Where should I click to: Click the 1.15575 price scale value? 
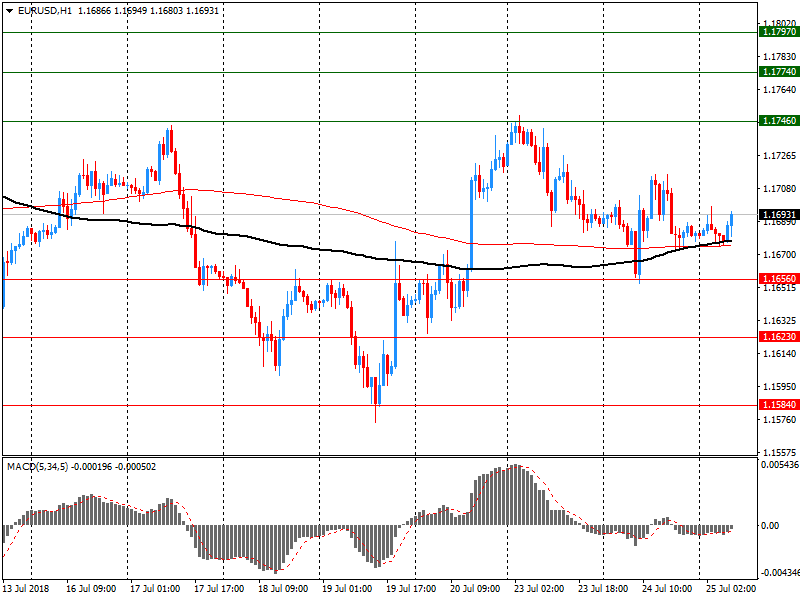pos(780,453)
